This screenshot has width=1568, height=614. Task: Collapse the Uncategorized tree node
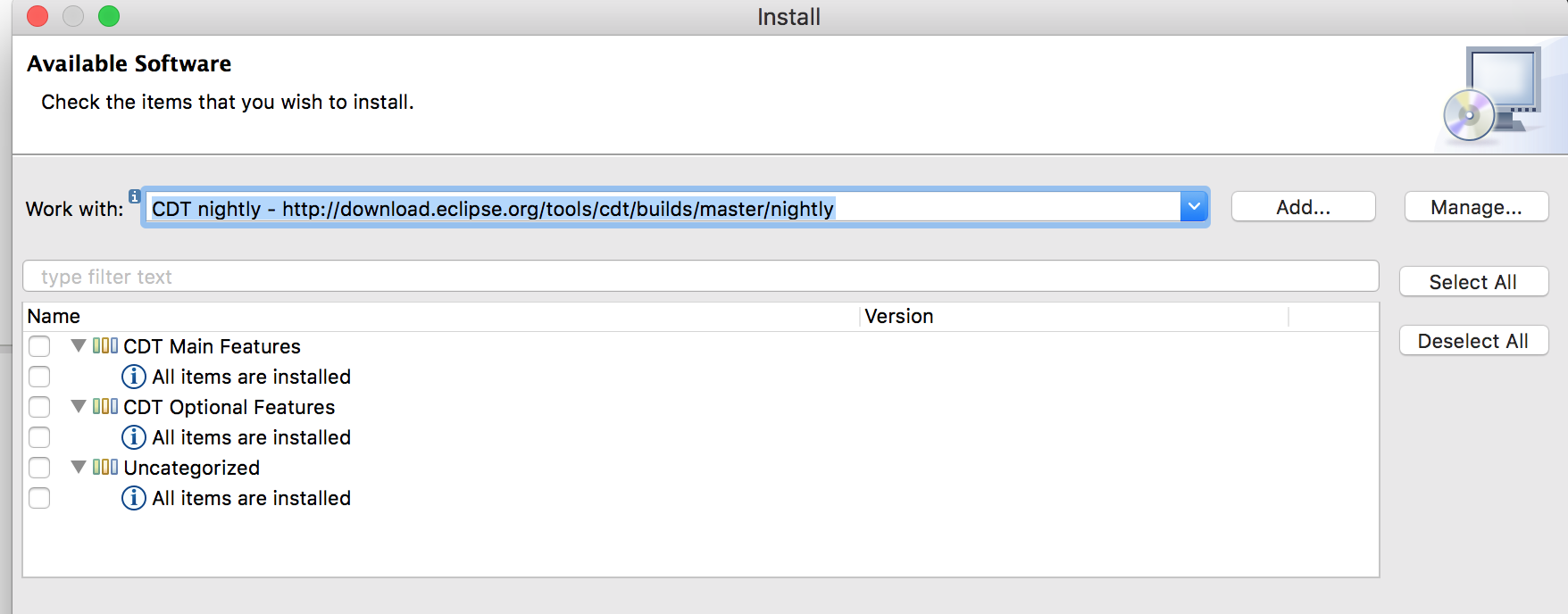(79, 467)
